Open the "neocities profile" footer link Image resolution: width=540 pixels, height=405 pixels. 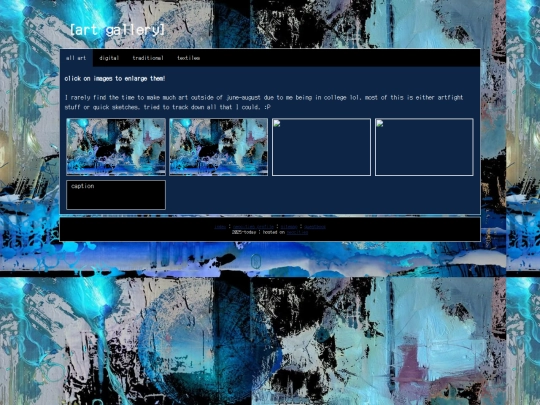253,227
